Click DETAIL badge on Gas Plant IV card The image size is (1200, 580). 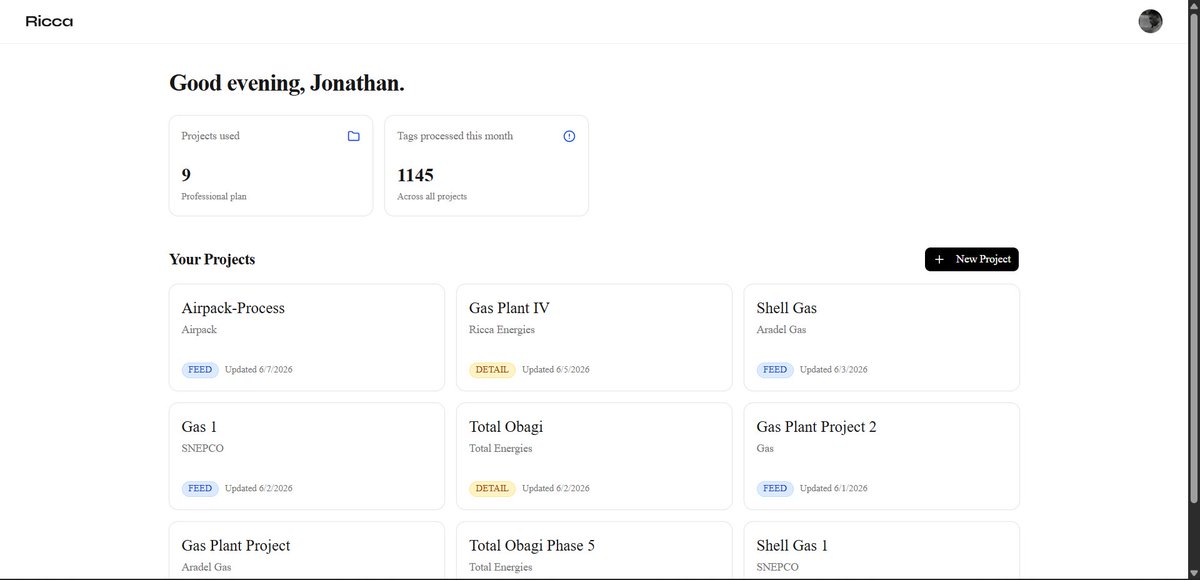coord(492,370)
